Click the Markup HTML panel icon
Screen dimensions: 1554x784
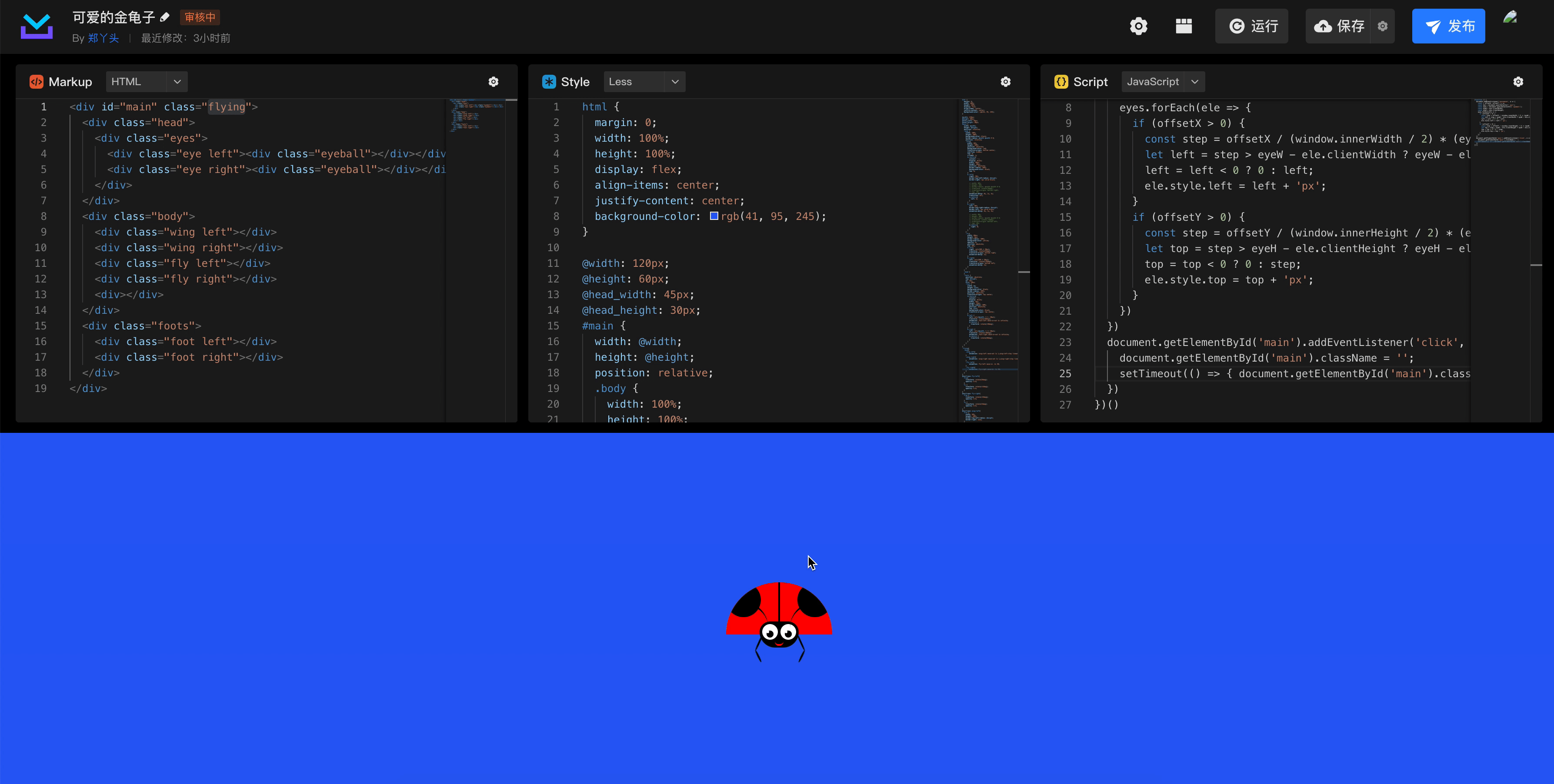point(36,82)
